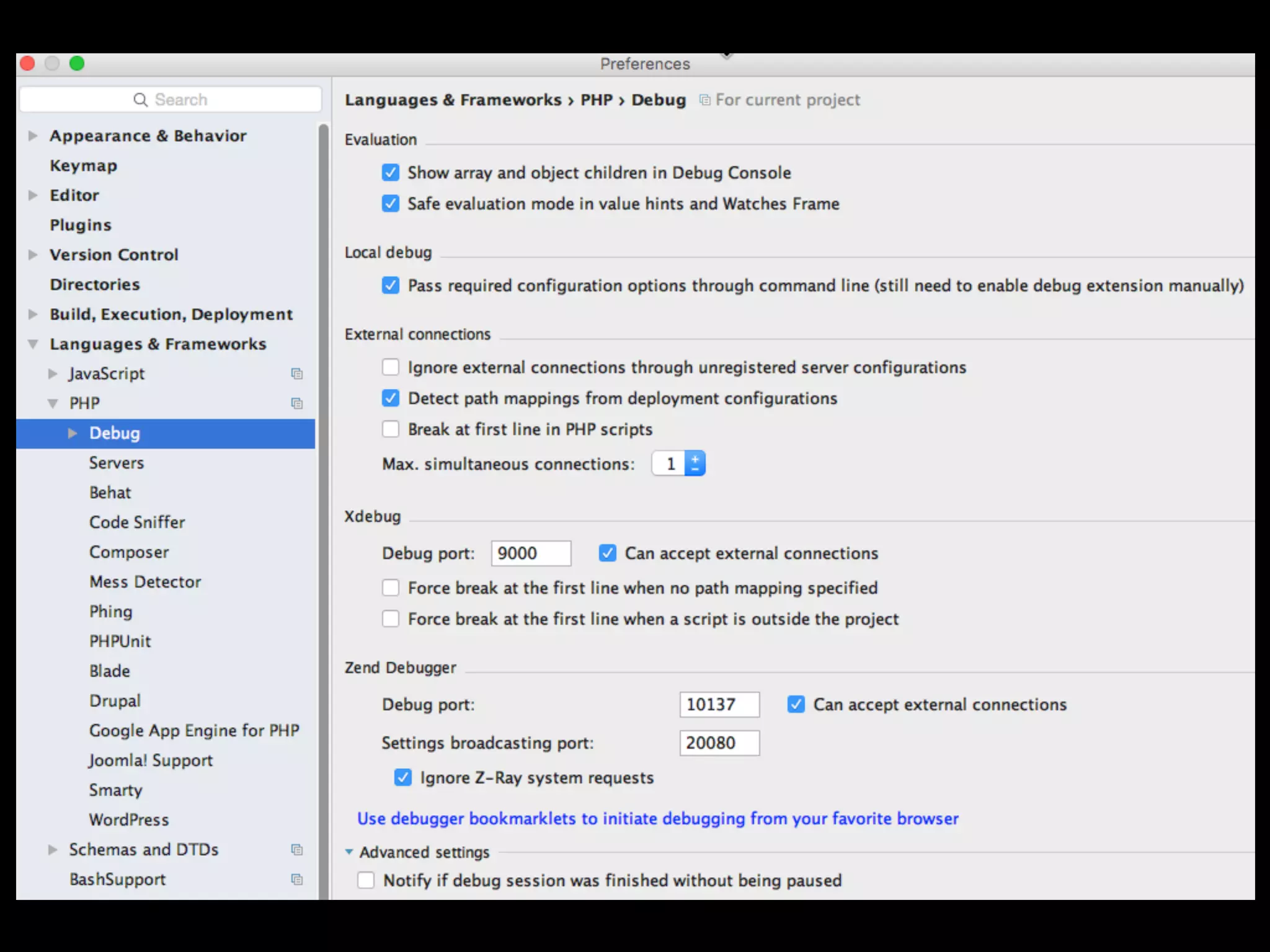
Task: Click the Xdebug Debug port field
Action: coord(531,553)
